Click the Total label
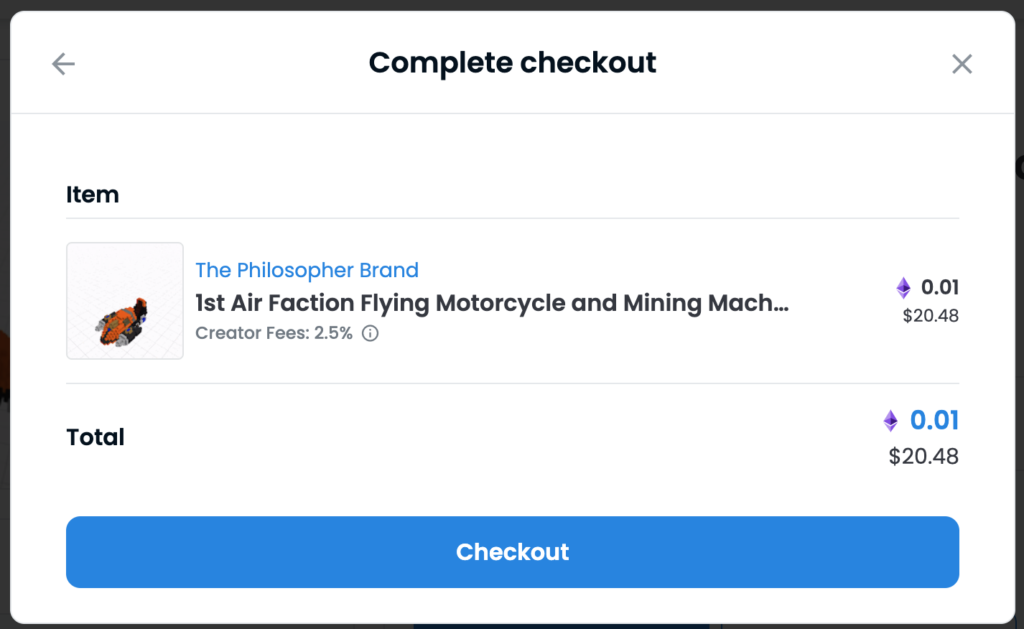The height and width of the screenshot is (629, 1024). point(95,437)
